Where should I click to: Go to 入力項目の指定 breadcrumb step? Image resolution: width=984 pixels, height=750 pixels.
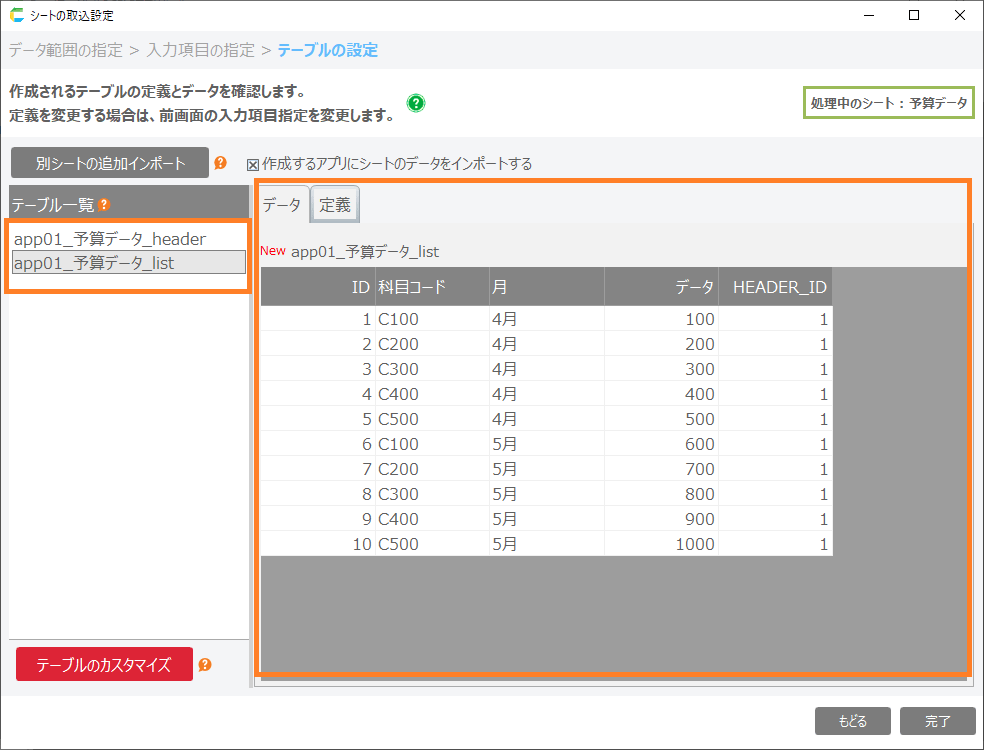tap(200, 50)
